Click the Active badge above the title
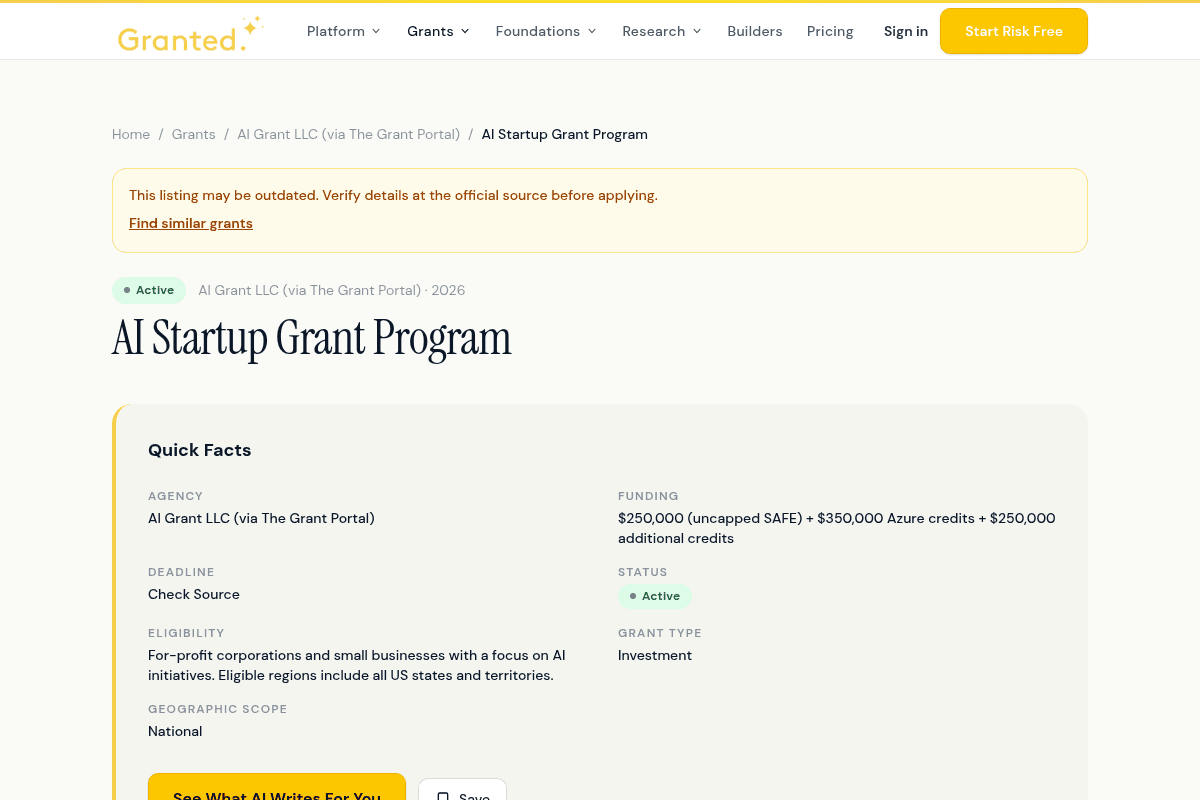The width and height of the screenshot is (1200, 800). pos(149,290)
